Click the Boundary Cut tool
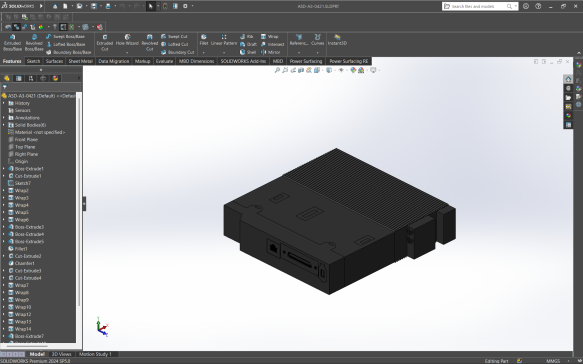Image resolution: width=583 pixels, height=364 pixels. pyautogui.click(x=177, y=52)
